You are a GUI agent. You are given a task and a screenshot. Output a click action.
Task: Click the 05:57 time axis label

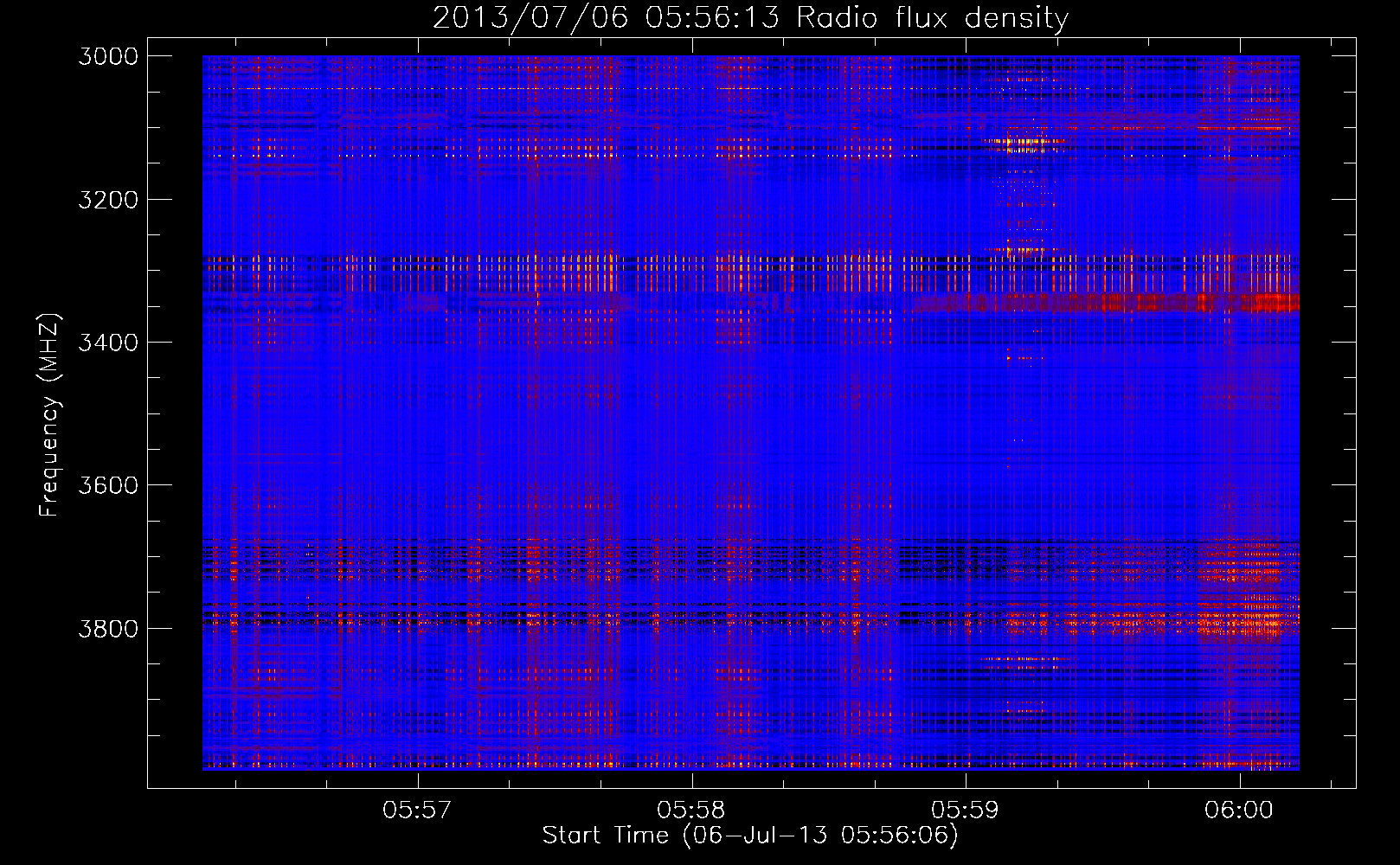click(x=418, y=810)
